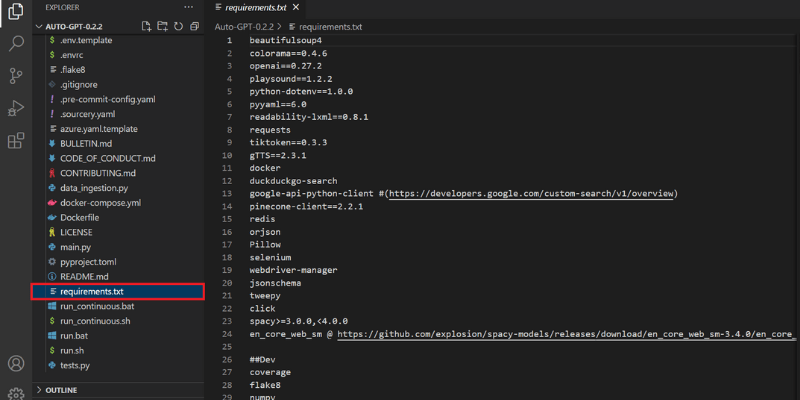Click the coverage line under ##Dev
800x400 pixels.
(270, 372)
